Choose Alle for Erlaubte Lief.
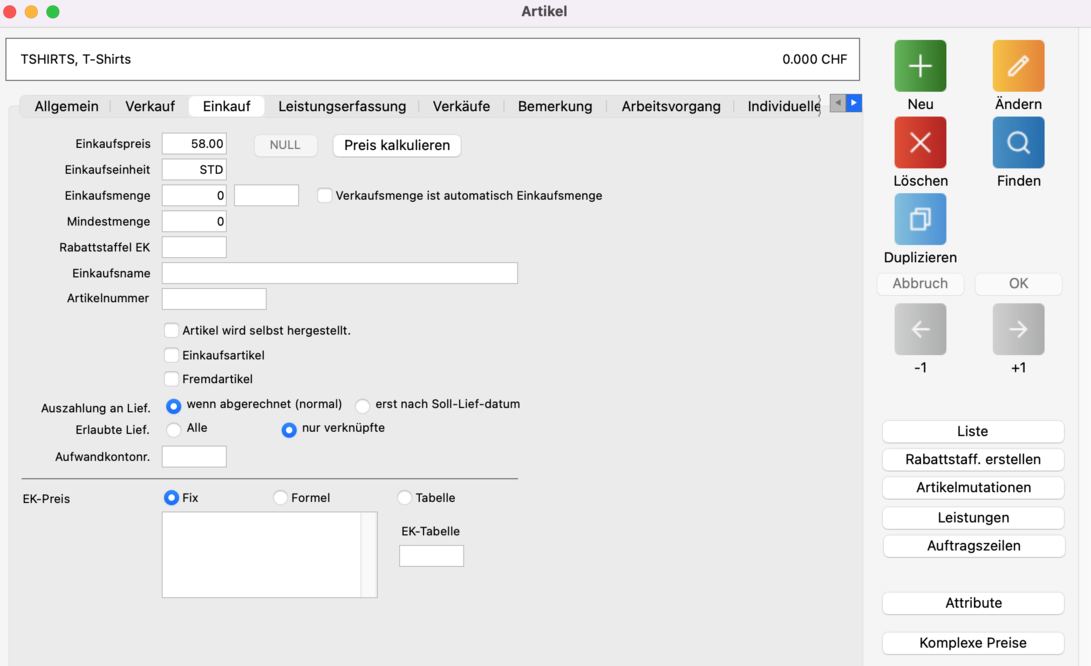Image resolution: width=1091 pixels, height=666 pixels. 174,430
